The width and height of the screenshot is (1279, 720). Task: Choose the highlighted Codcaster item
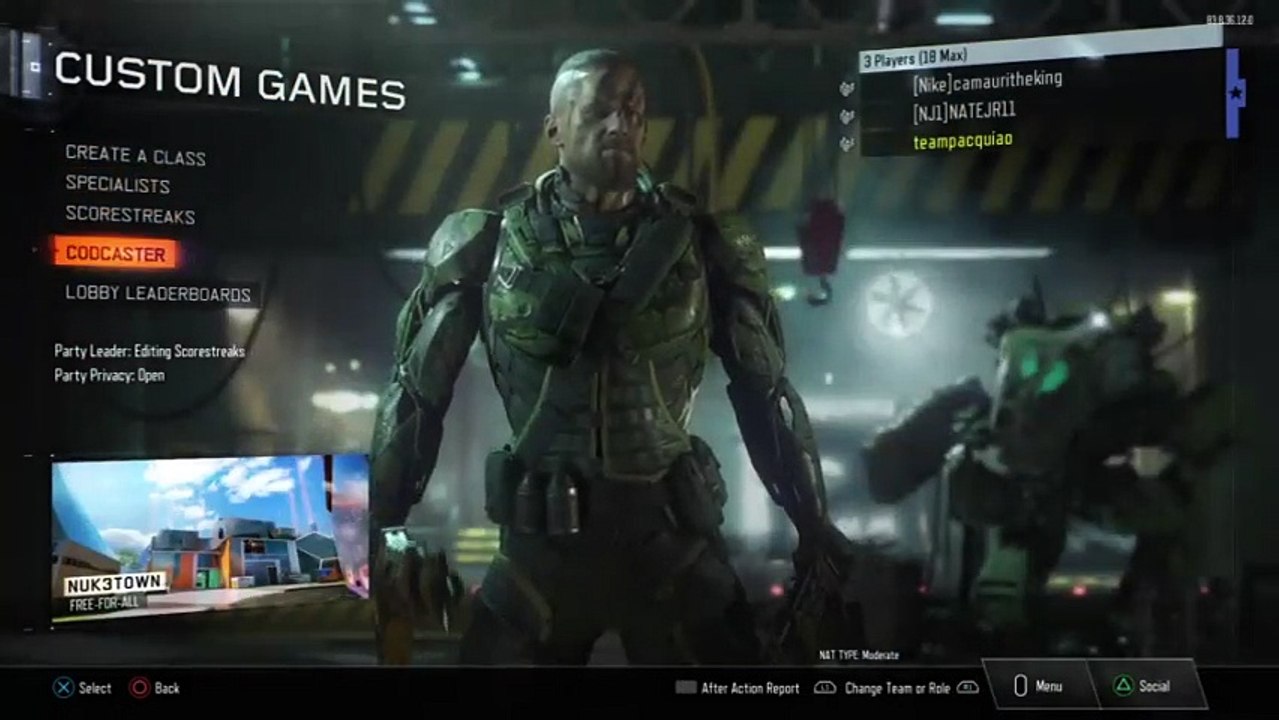tap(116, 254)
